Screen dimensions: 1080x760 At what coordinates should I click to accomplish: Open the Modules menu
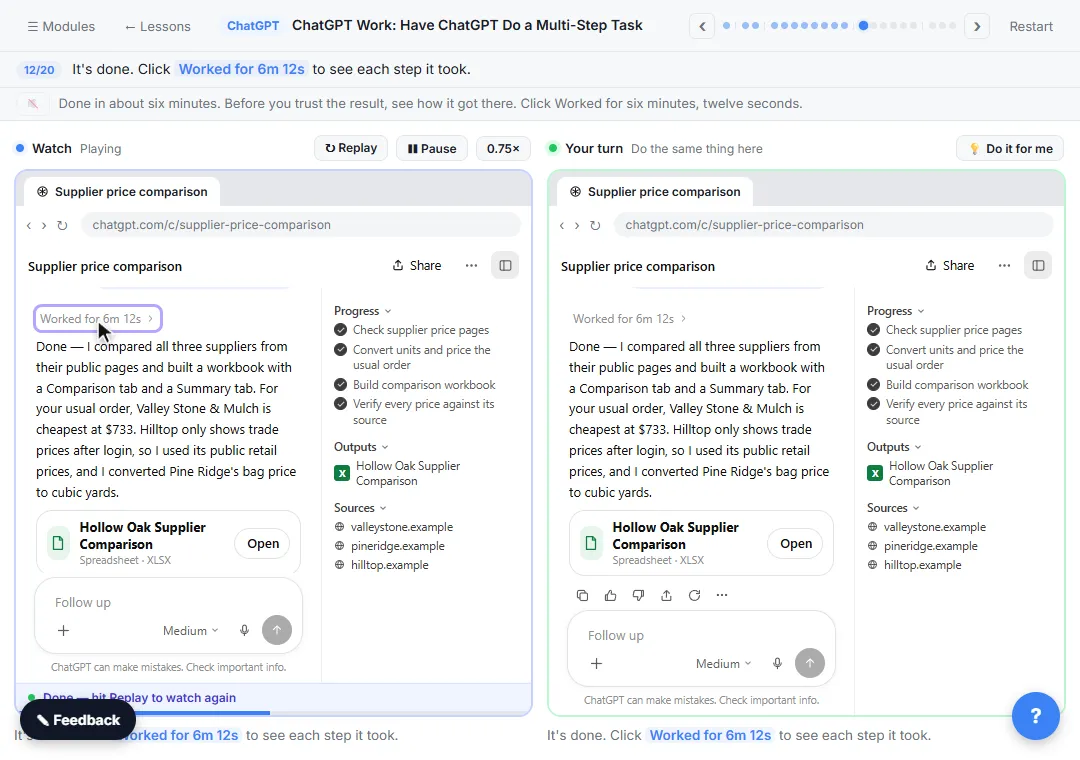click(61, 26)
